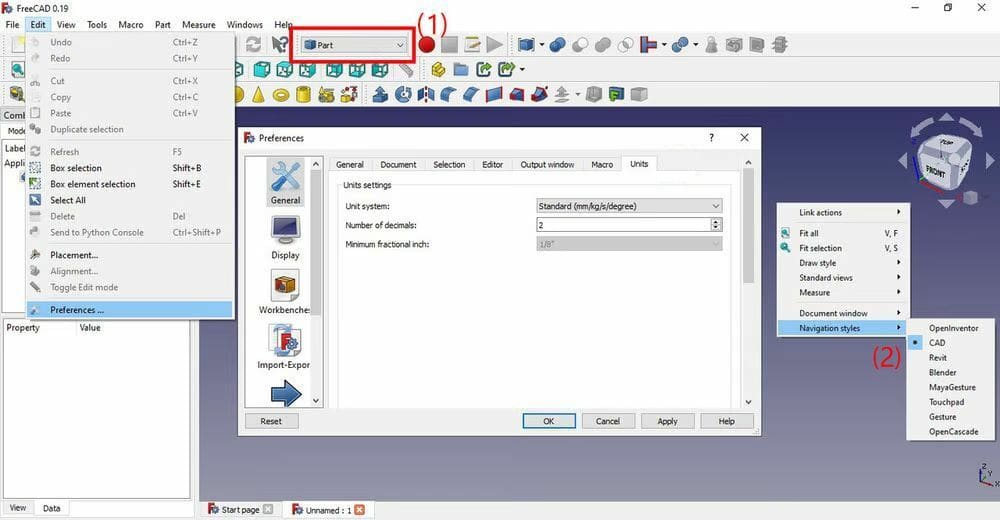Select the Thickness tool
The height and width of the screenshot is (520, 1000).
[x=594, y=94]
